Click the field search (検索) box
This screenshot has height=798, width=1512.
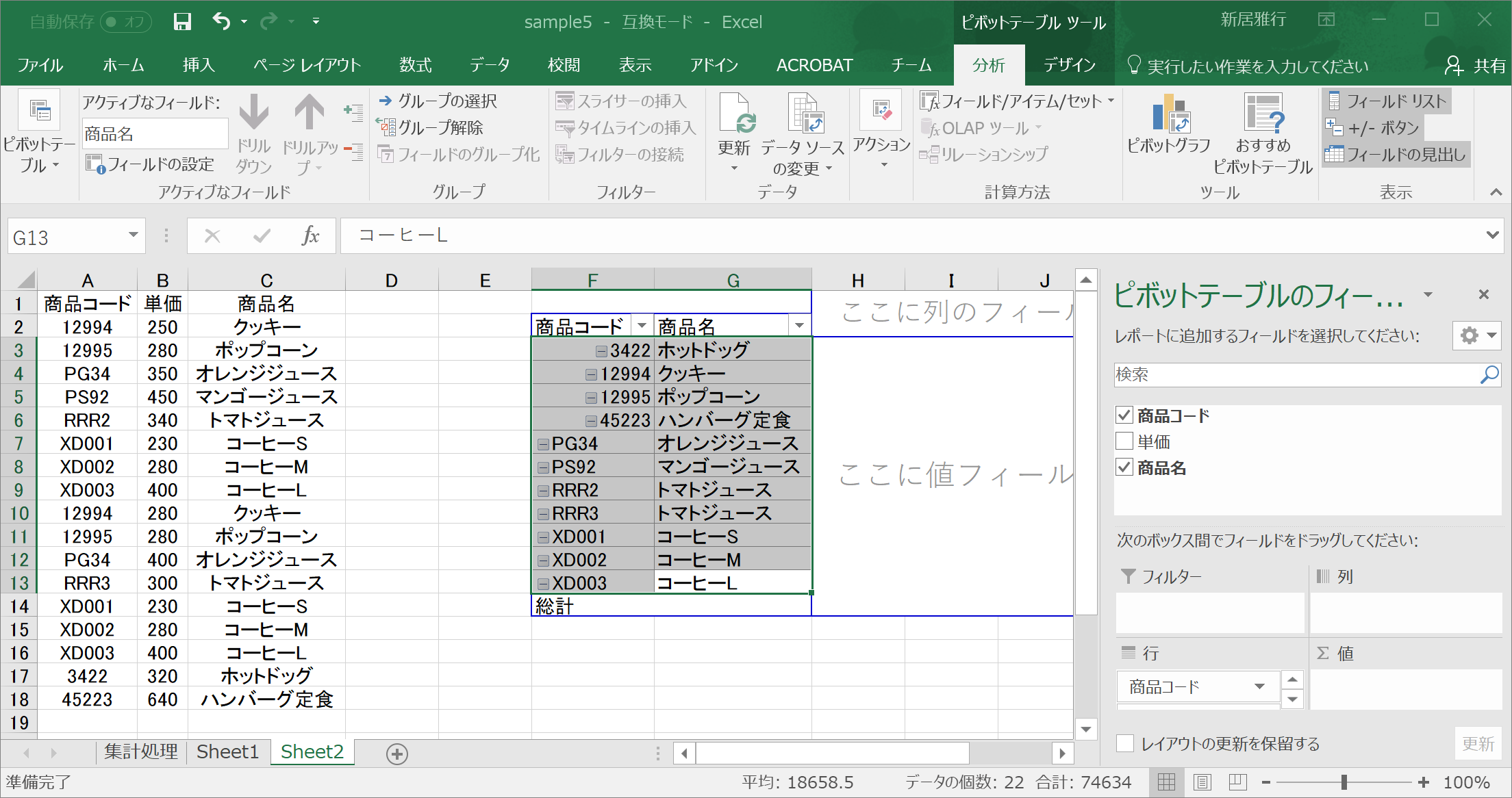click(1294, 374)
